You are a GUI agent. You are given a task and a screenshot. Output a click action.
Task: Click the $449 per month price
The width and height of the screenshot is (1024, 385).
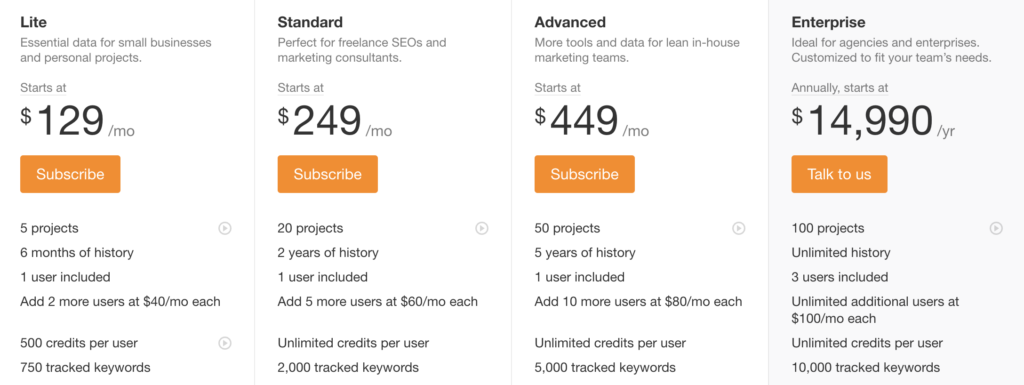pyautogui.click(x=592, y=121)
